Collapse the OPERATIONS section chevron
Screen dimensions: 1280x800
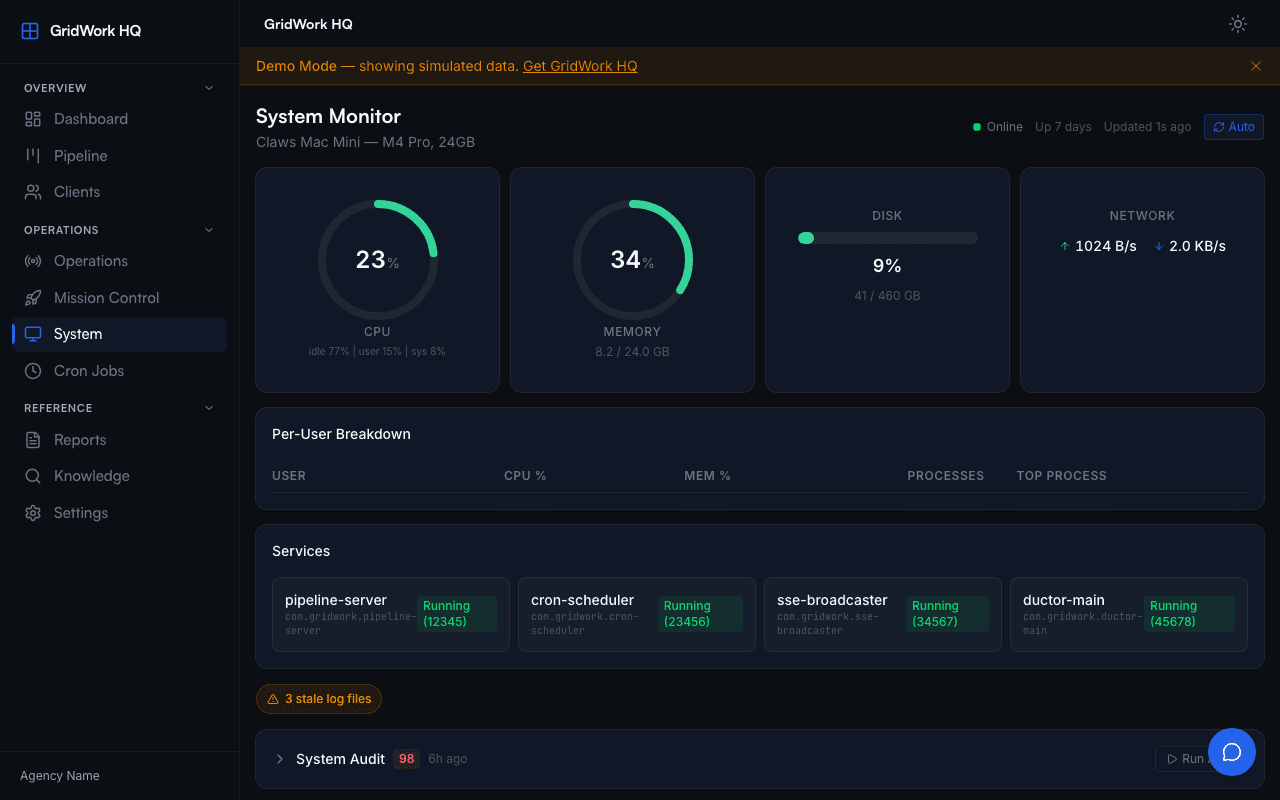[208, 229]
